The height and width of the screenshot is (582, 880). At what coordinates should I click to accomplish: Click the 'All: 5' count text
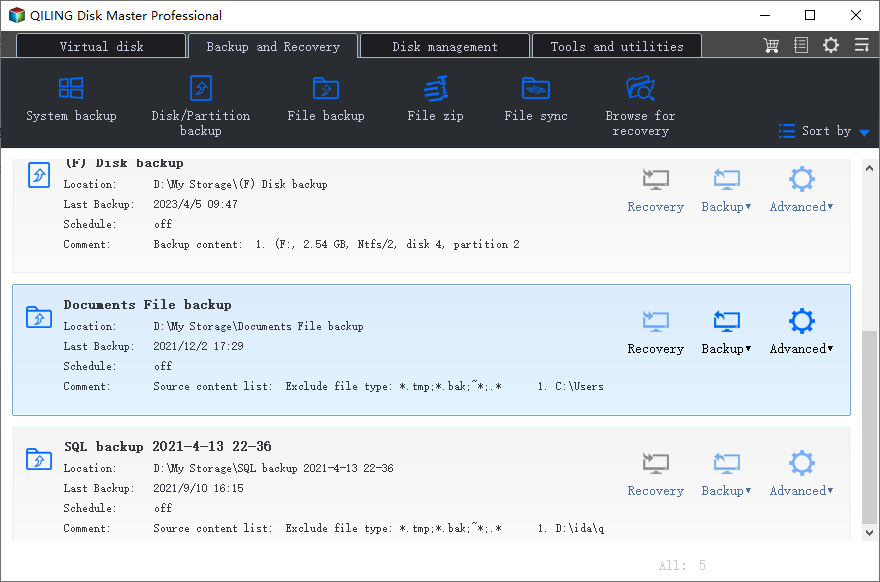click(682, 565)
